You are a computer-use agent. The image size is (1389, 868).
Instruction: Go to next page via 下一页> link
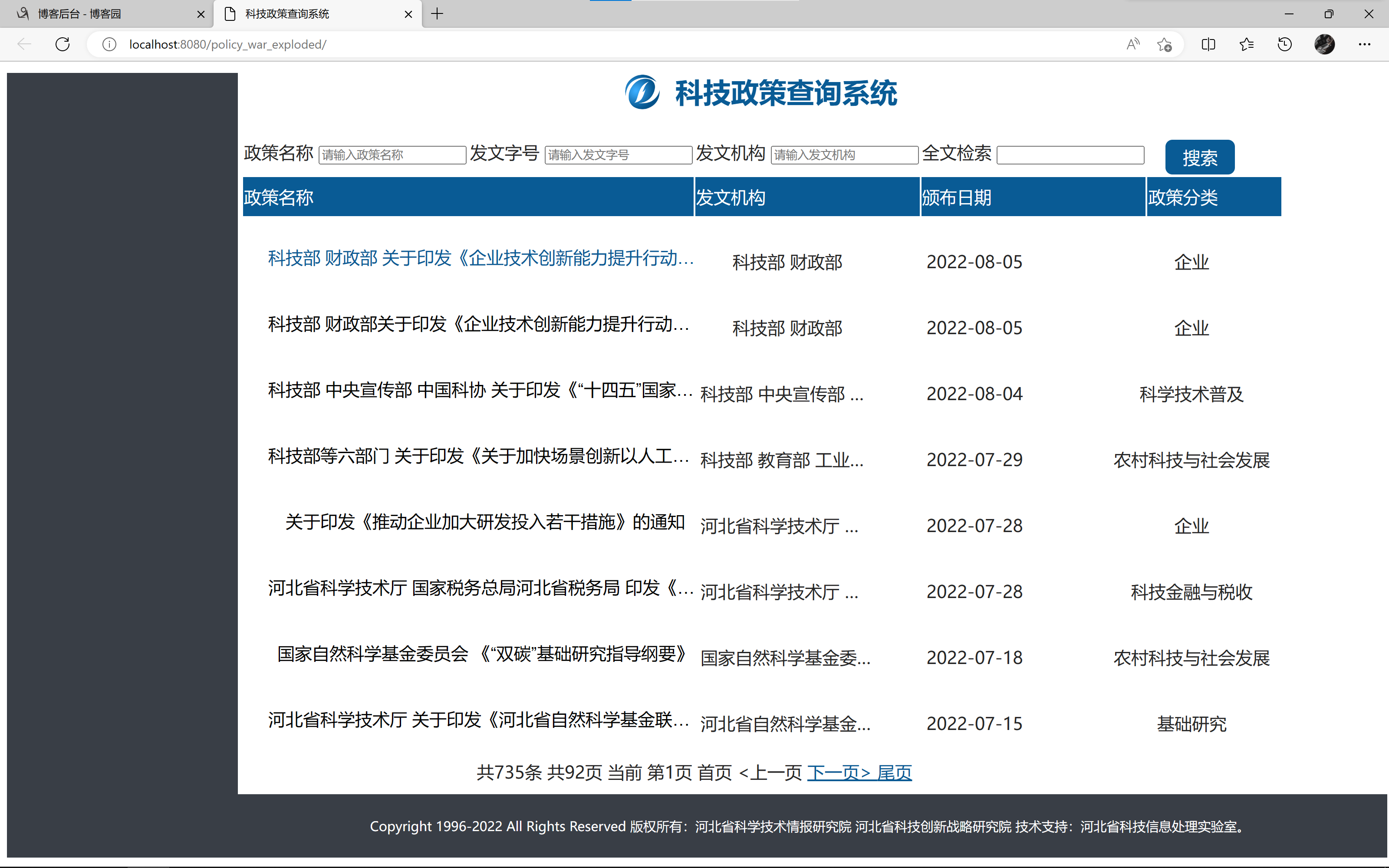click(x=839, y=773)
